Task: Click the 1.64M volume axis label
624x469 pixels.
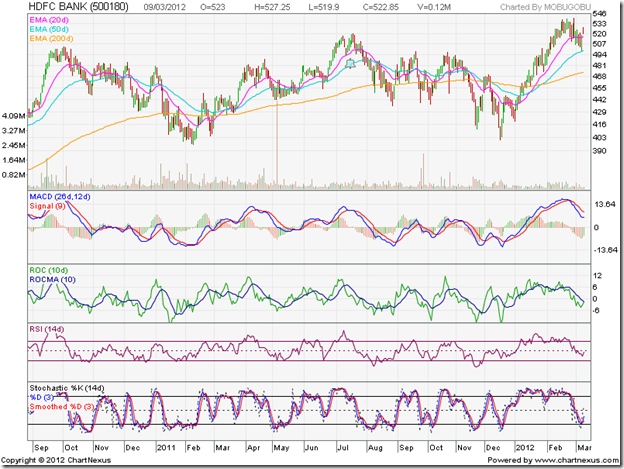Action: tap(14, 160)
